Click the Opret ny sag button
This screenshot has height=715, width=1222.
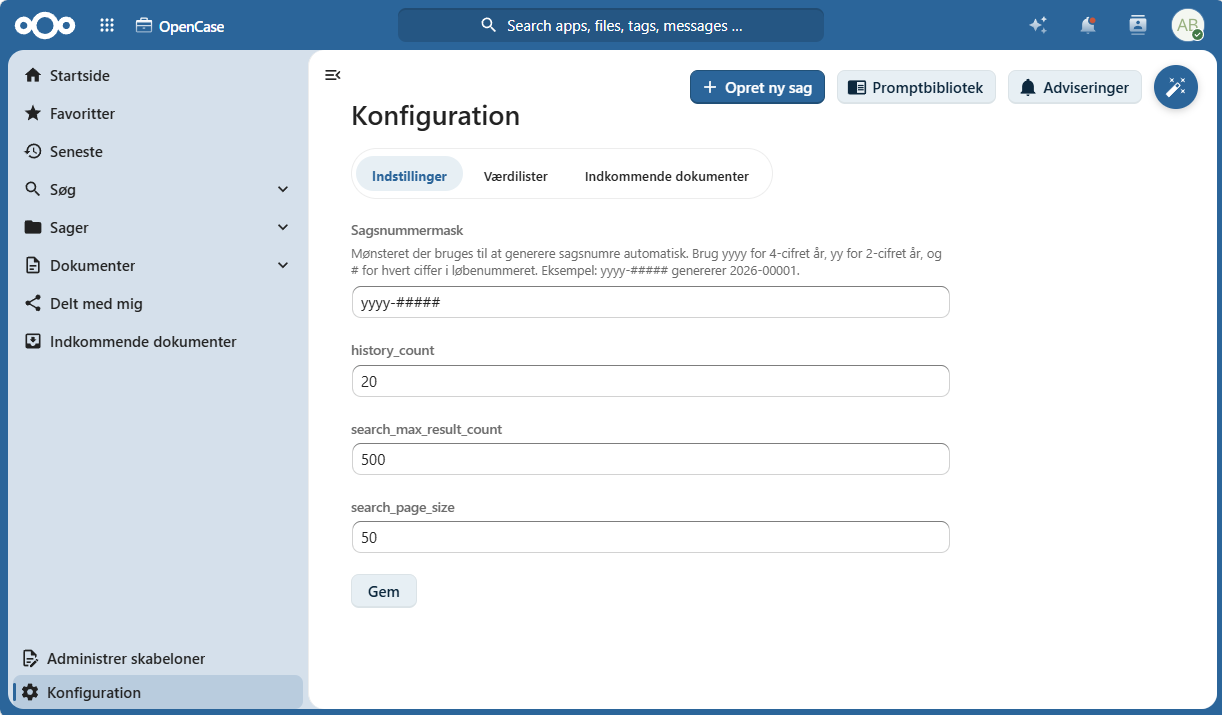[x=757, y=87]
